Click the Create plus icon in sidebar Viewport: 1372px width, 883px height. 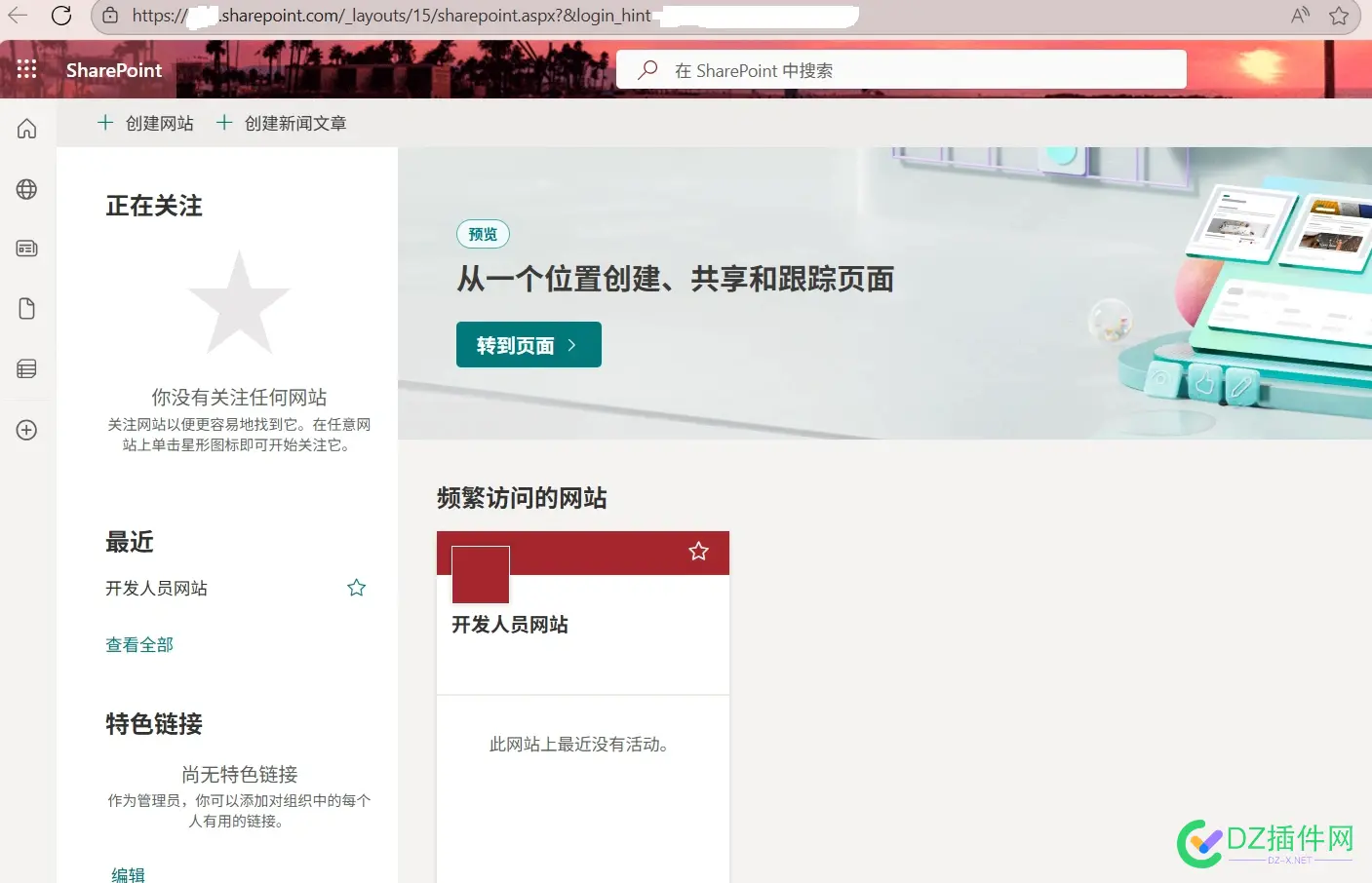point(25,429)
